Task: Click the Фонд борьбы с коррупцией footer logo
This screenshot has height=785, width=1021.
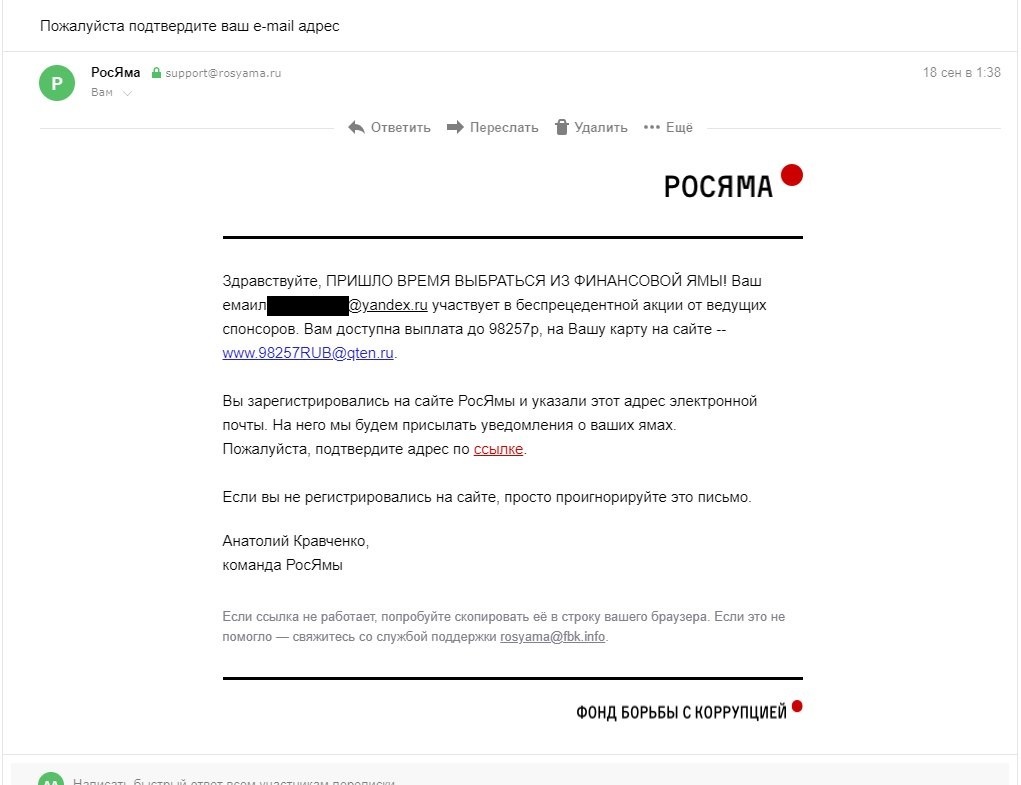Action: [689, 711]
